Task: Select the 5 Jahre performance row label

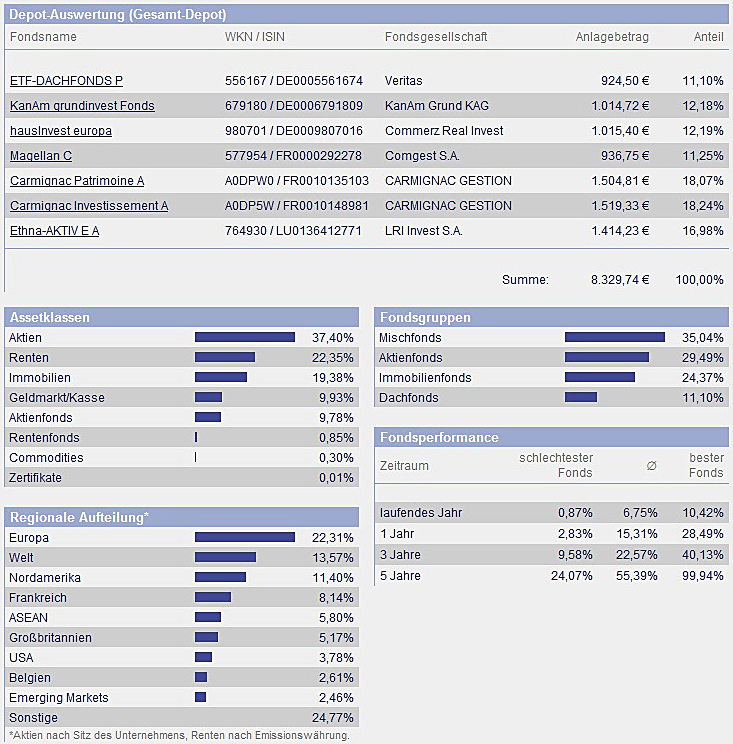Action: click(401, 575)
